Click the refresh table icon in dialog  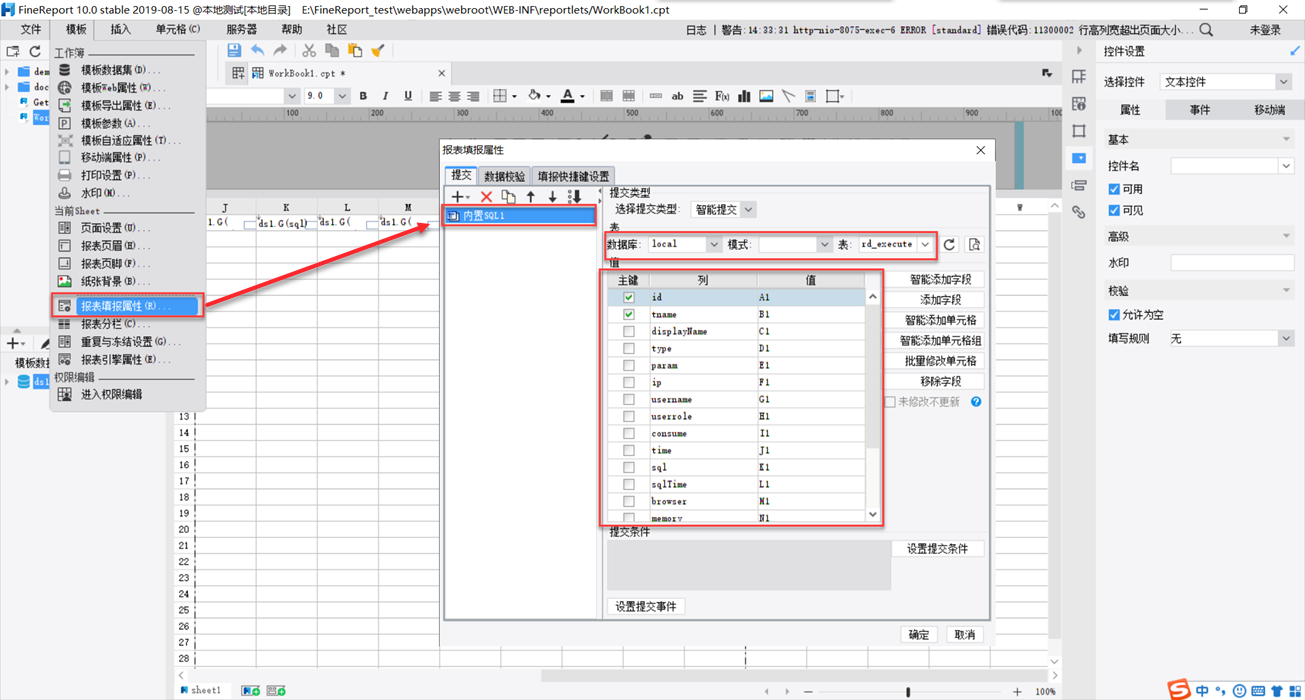point(950,244)
